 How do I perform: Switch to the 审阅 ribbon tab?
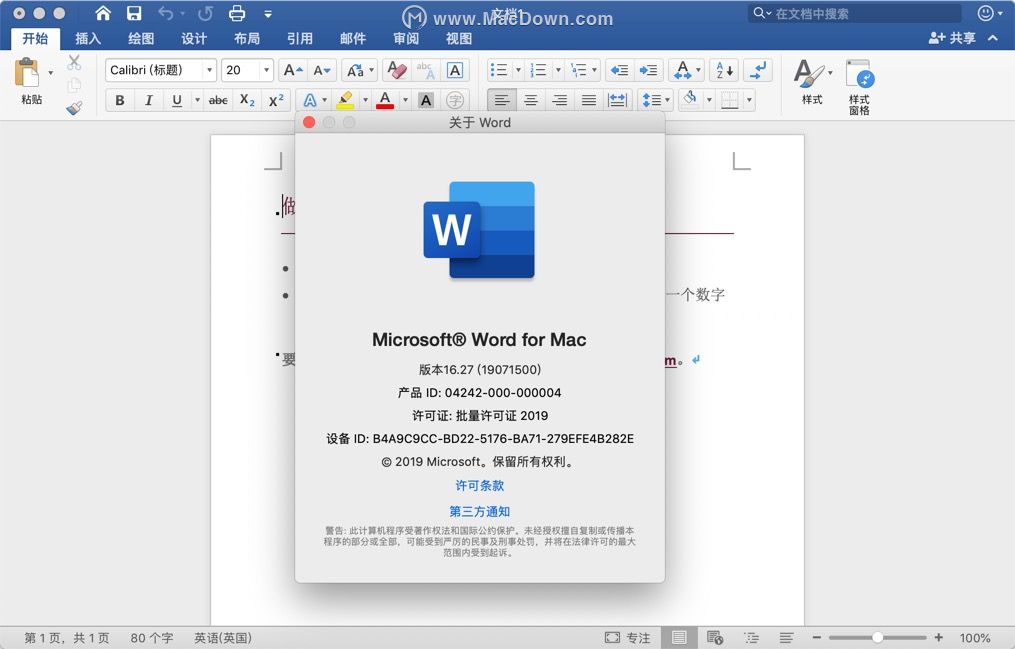(x=406, y=39)
